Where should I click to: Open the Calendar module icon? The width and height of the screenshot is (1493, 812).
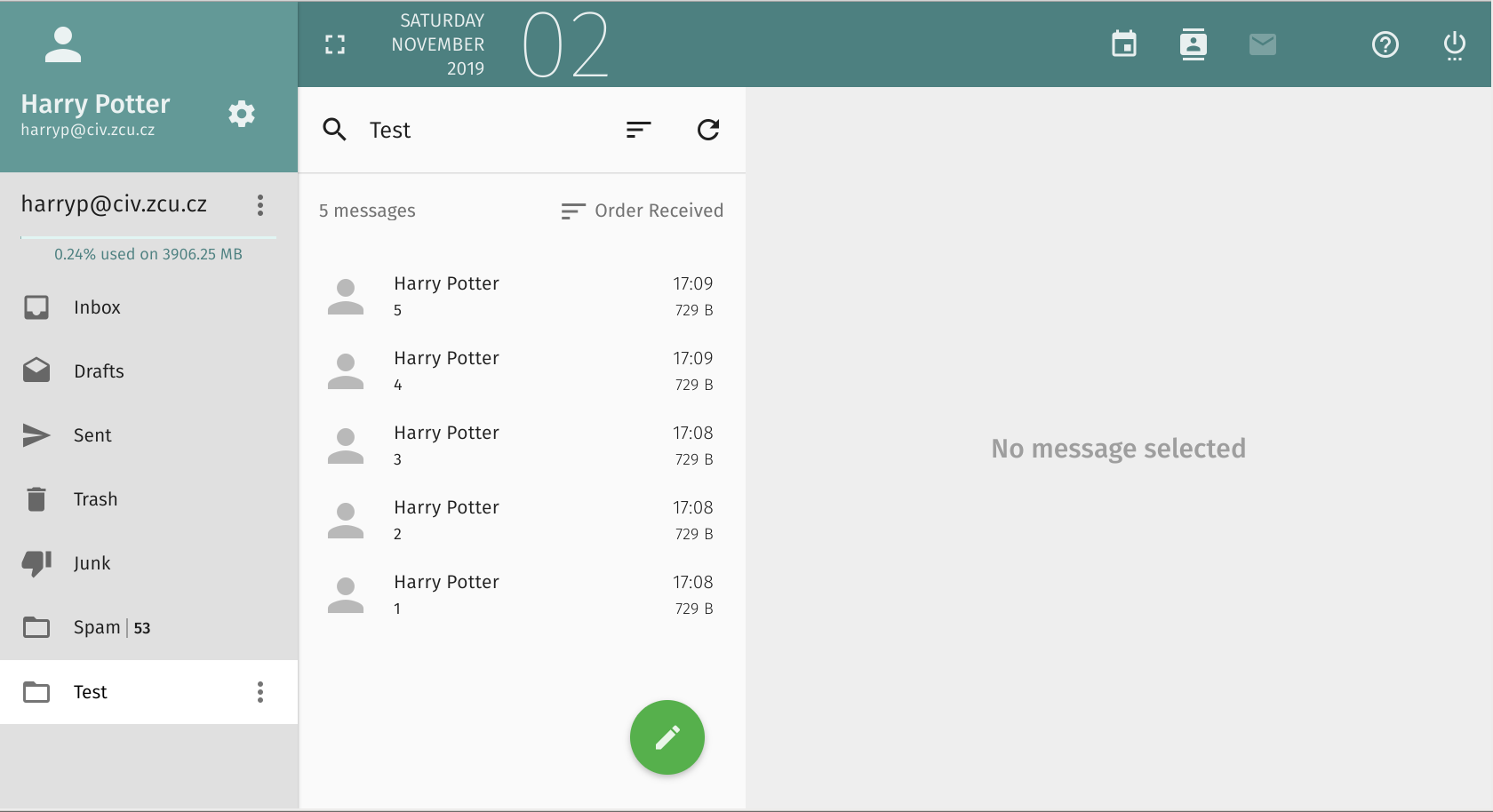pyautogui.click(x=1124, y=44)
